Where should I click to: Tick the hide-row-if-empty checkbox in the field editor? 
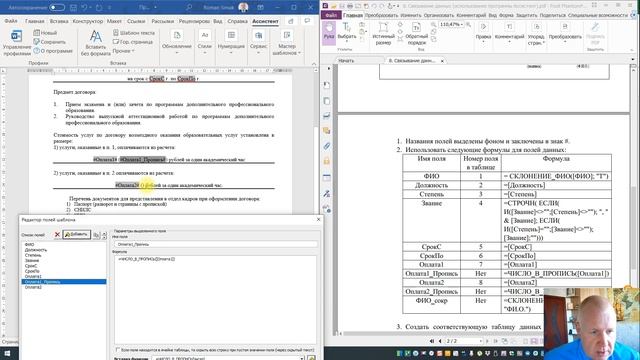(118, 350)
